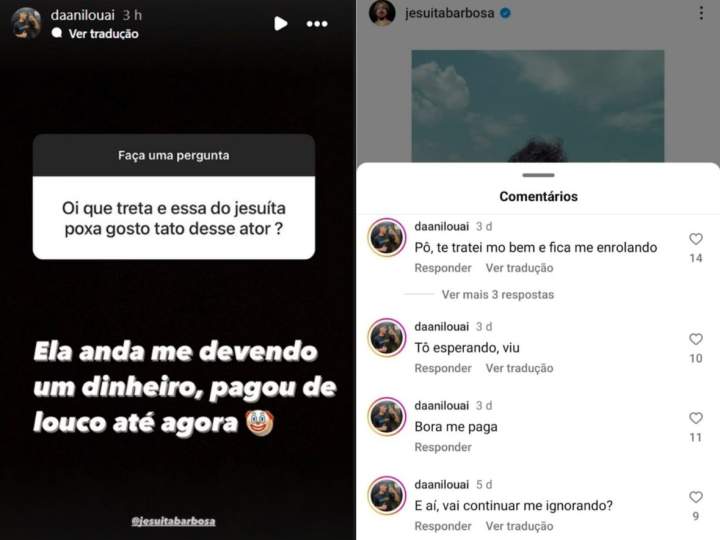The height and width of the screenshot is (540, 720).
Task: Open the story three-dot options menu
Action: pos(317,24)
